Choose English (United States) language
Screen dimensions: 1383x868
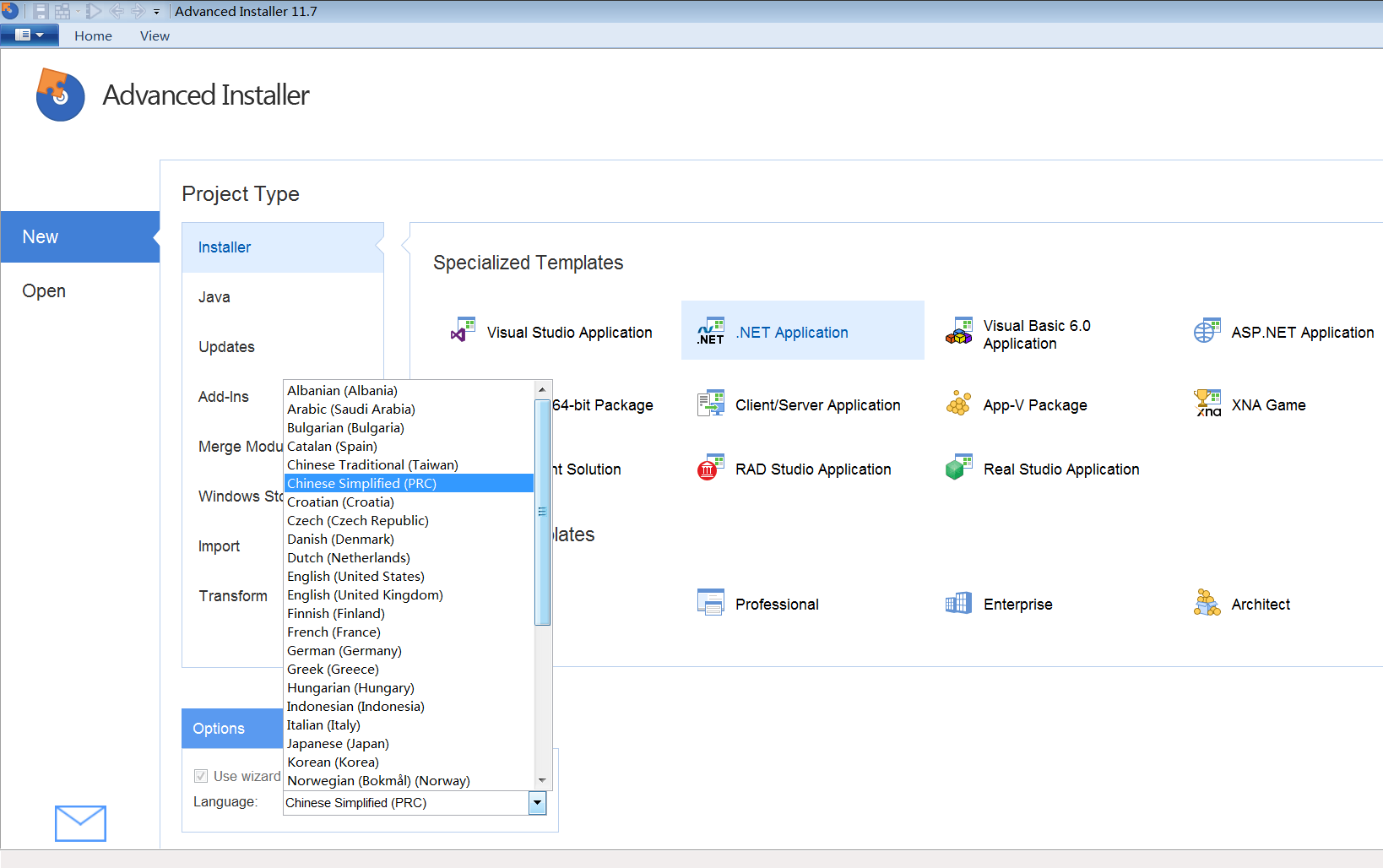click(409, 576)
